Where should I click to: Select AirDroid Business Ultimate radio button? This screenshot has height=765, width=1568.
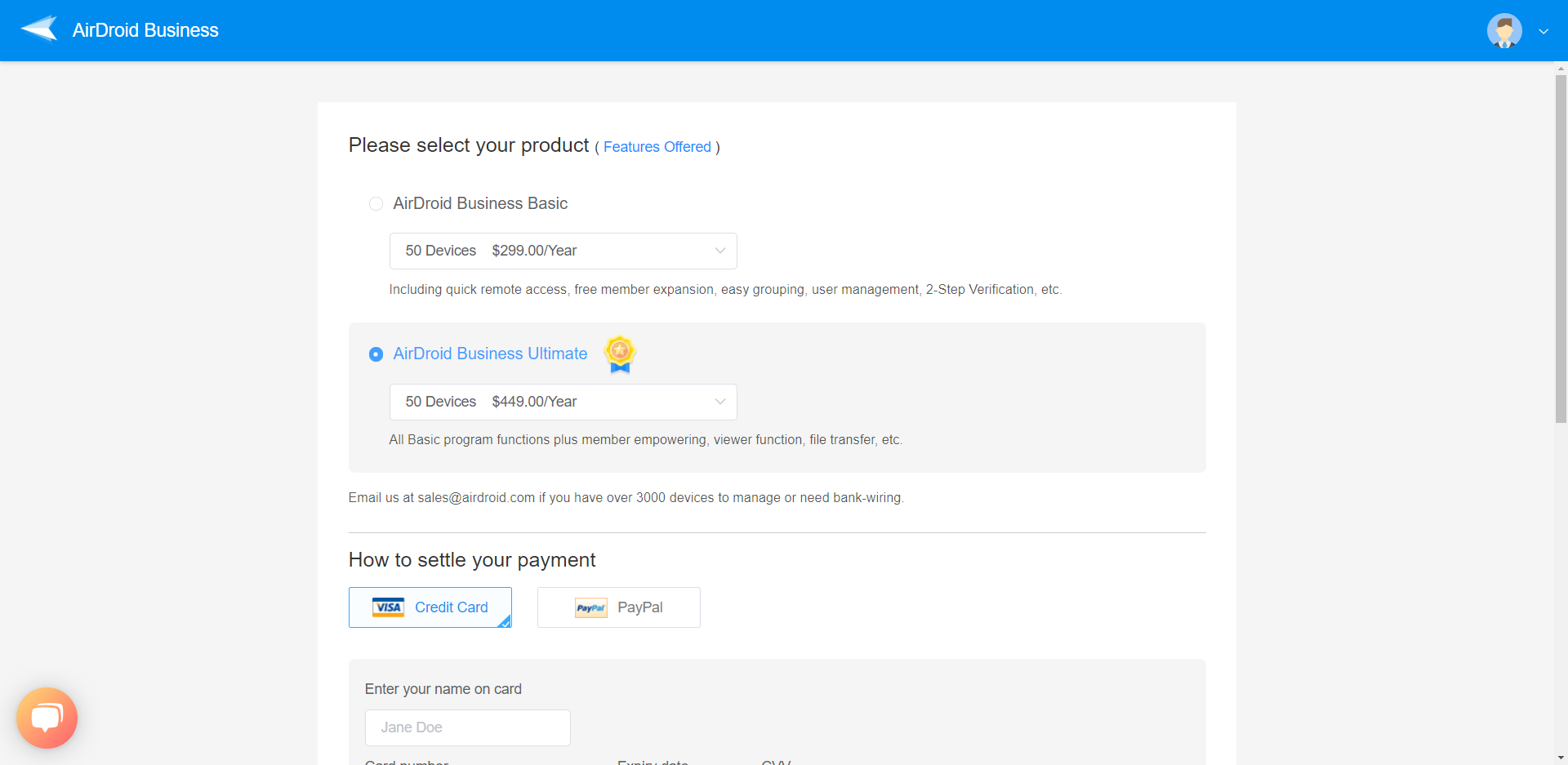[x=376, y=354]
